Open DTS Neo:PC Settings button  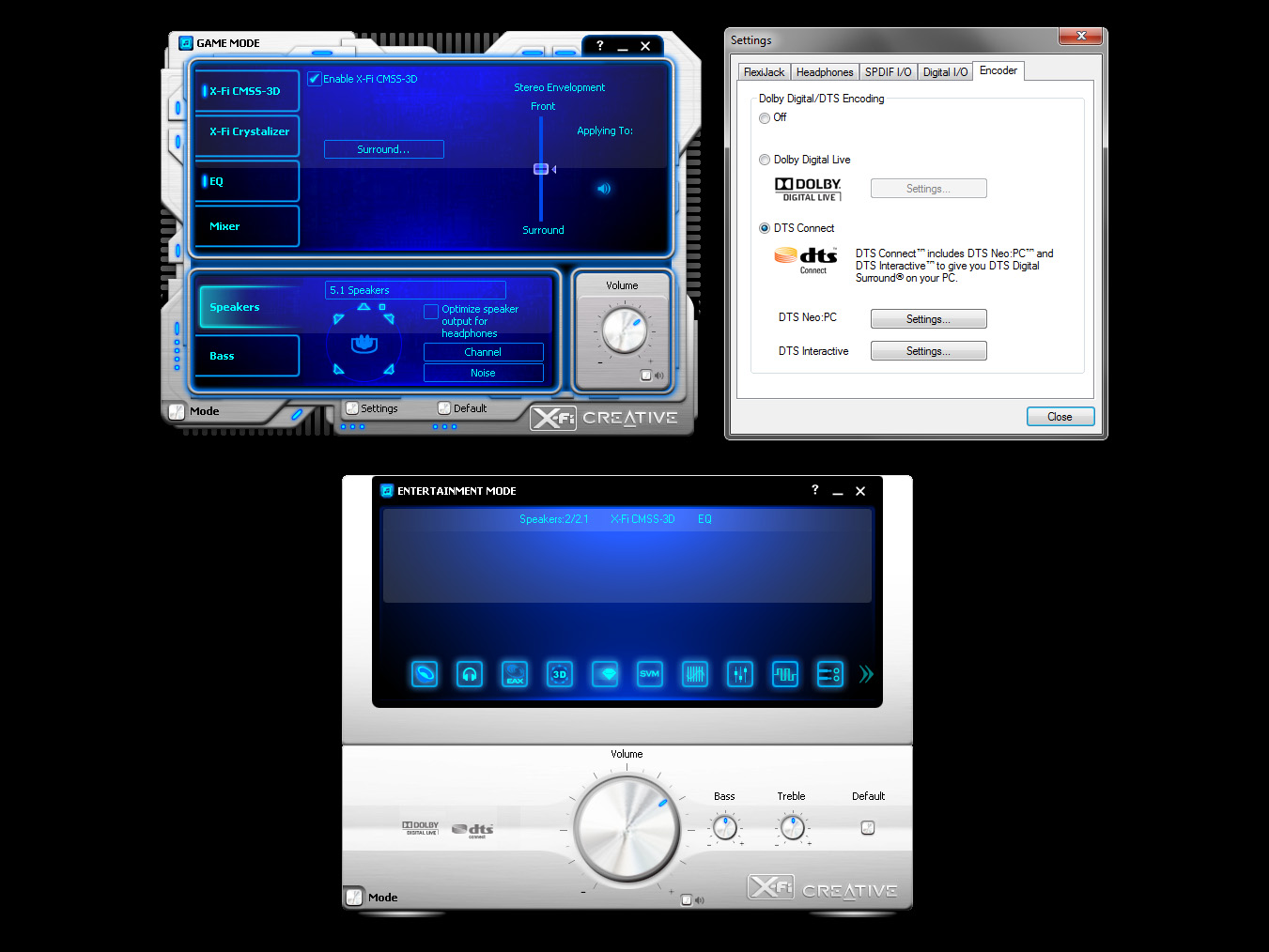click(928, 319)
